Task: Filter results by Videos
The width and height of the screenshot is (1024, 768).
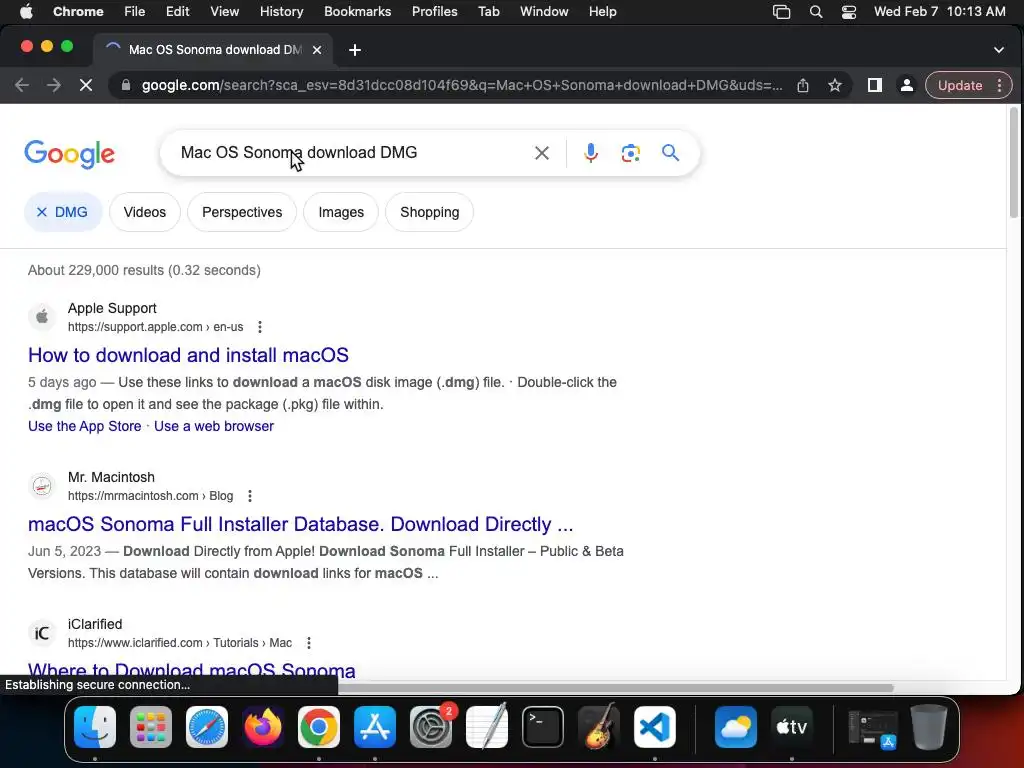Action: pyautogui.click(x=144, y=212)
